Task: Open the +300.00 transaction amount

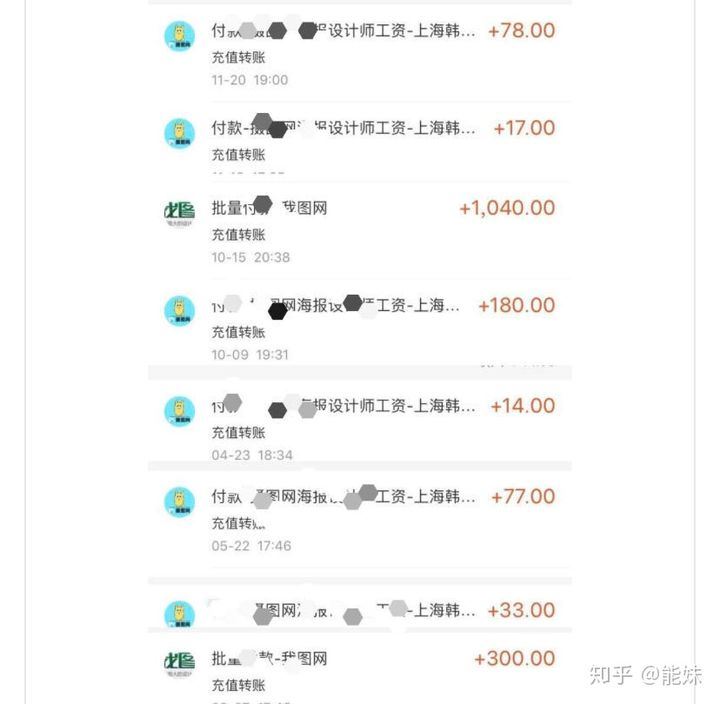Action: 515,659
